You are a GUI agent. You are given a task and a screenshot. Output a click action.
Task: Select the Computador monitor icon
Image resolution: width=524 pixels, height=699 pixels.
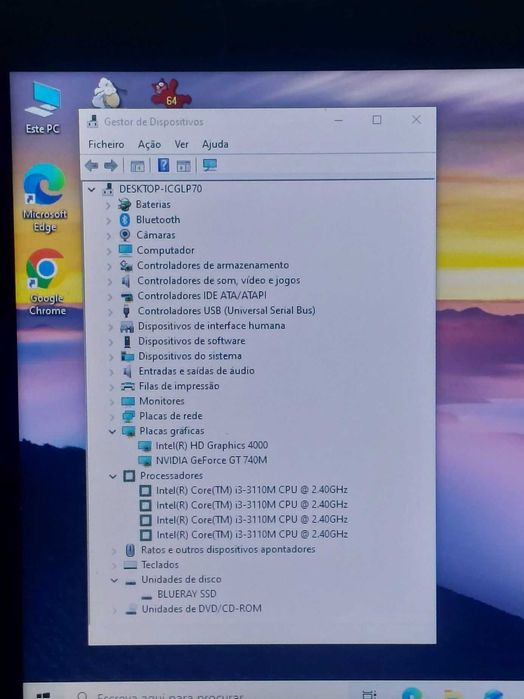click(125, 250)
